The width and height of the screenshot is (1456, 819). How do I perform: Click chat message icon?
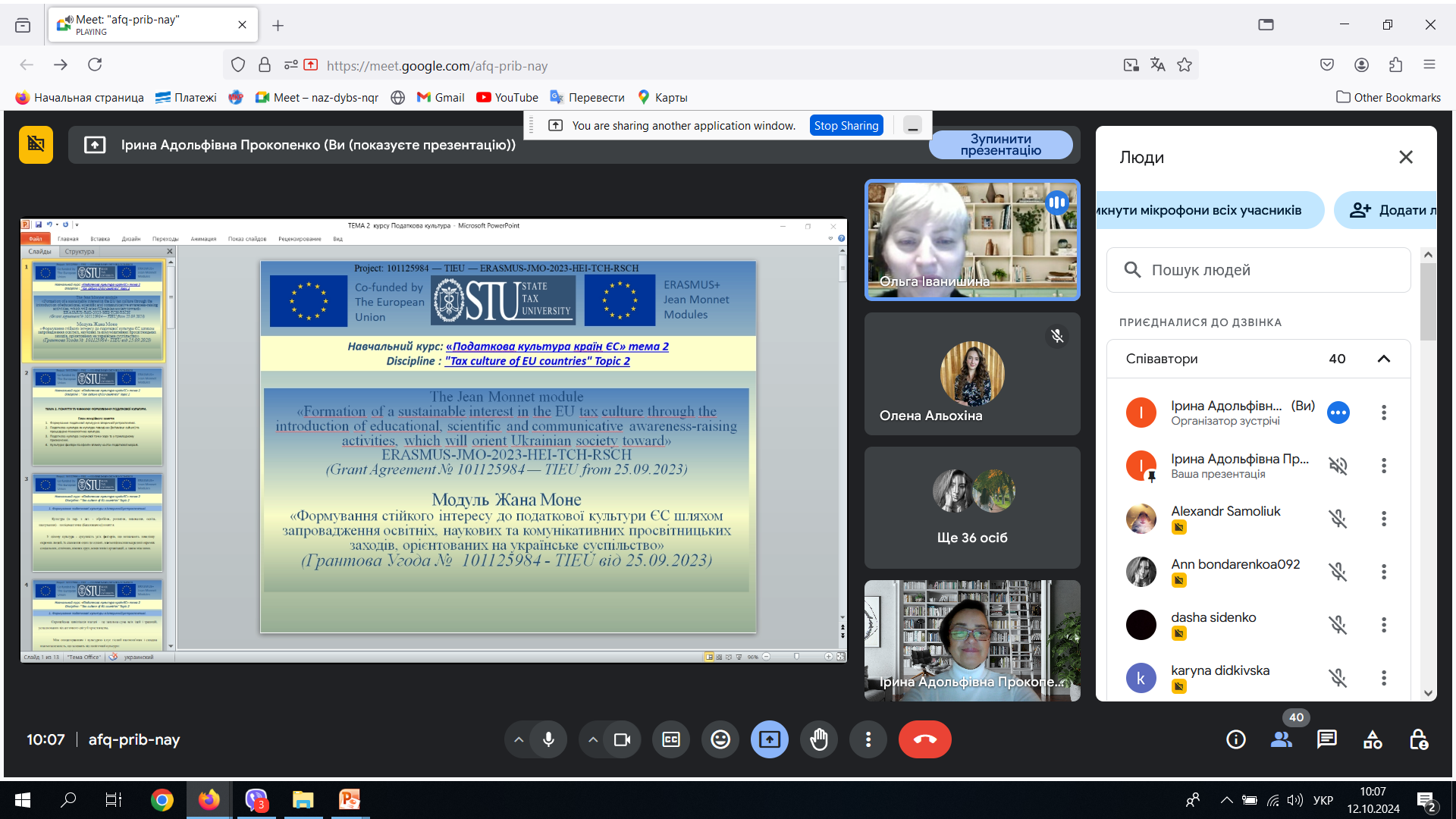(x=1326, y=740)
